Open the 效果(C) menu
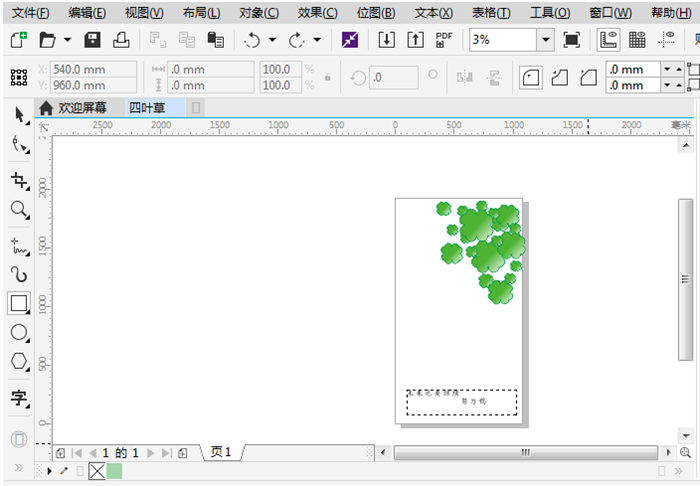The image size is (700, 486). coord(317,13)
